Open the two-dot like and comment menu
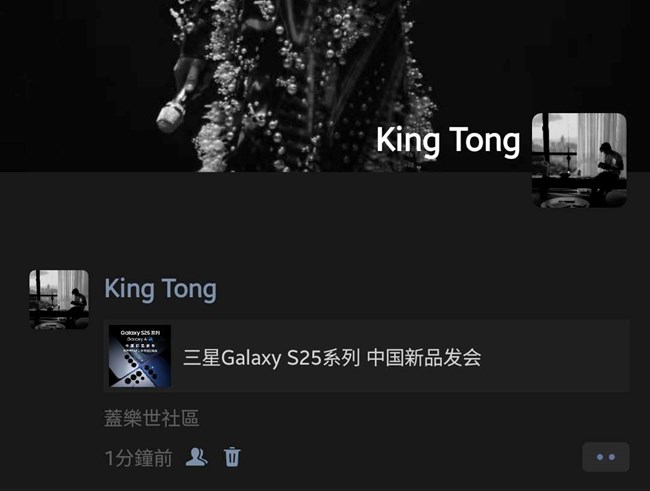Viewport: 650px width, 491px height. point(606,457)
